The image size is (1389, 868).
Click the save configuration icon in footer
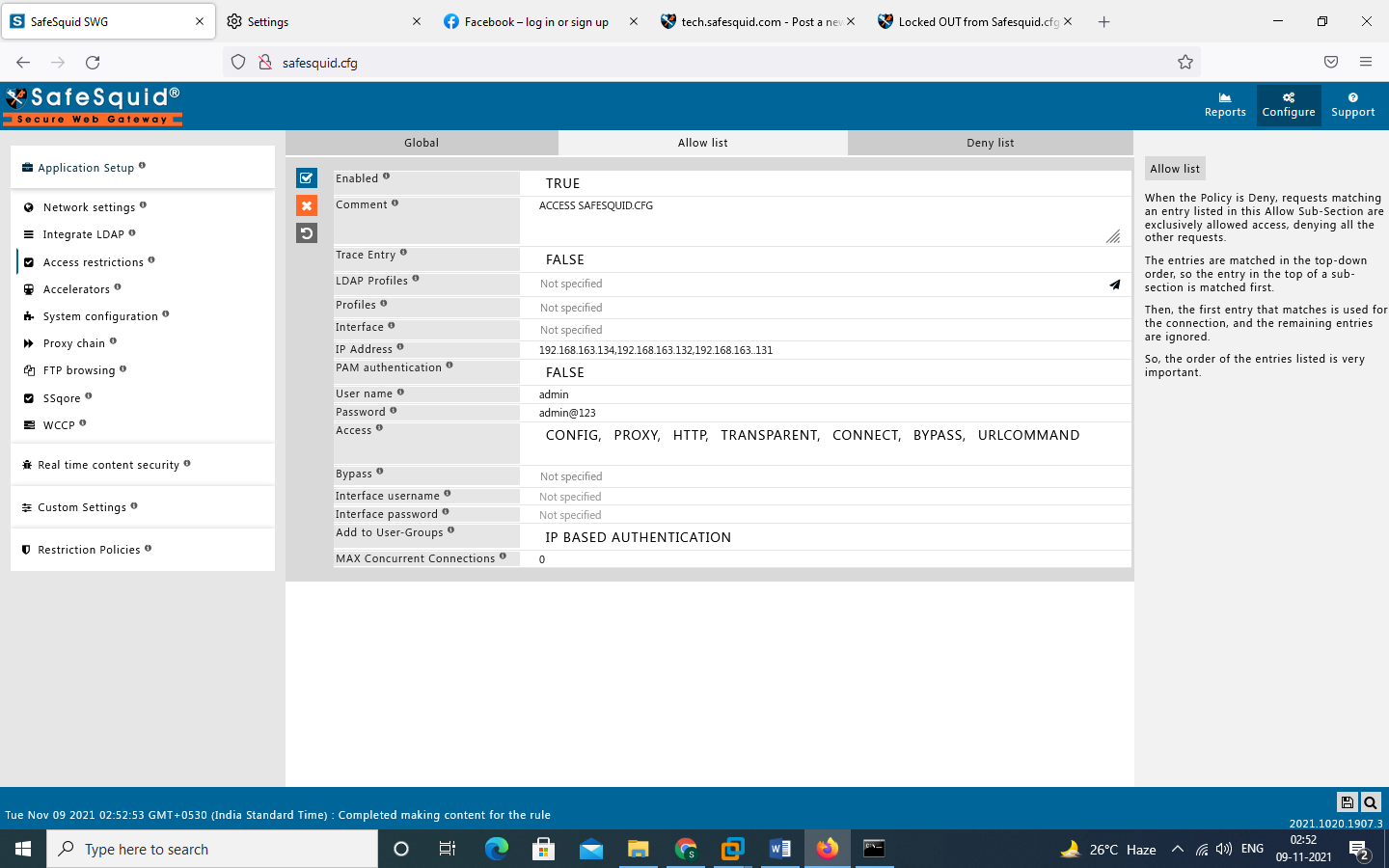[1348, 802]
